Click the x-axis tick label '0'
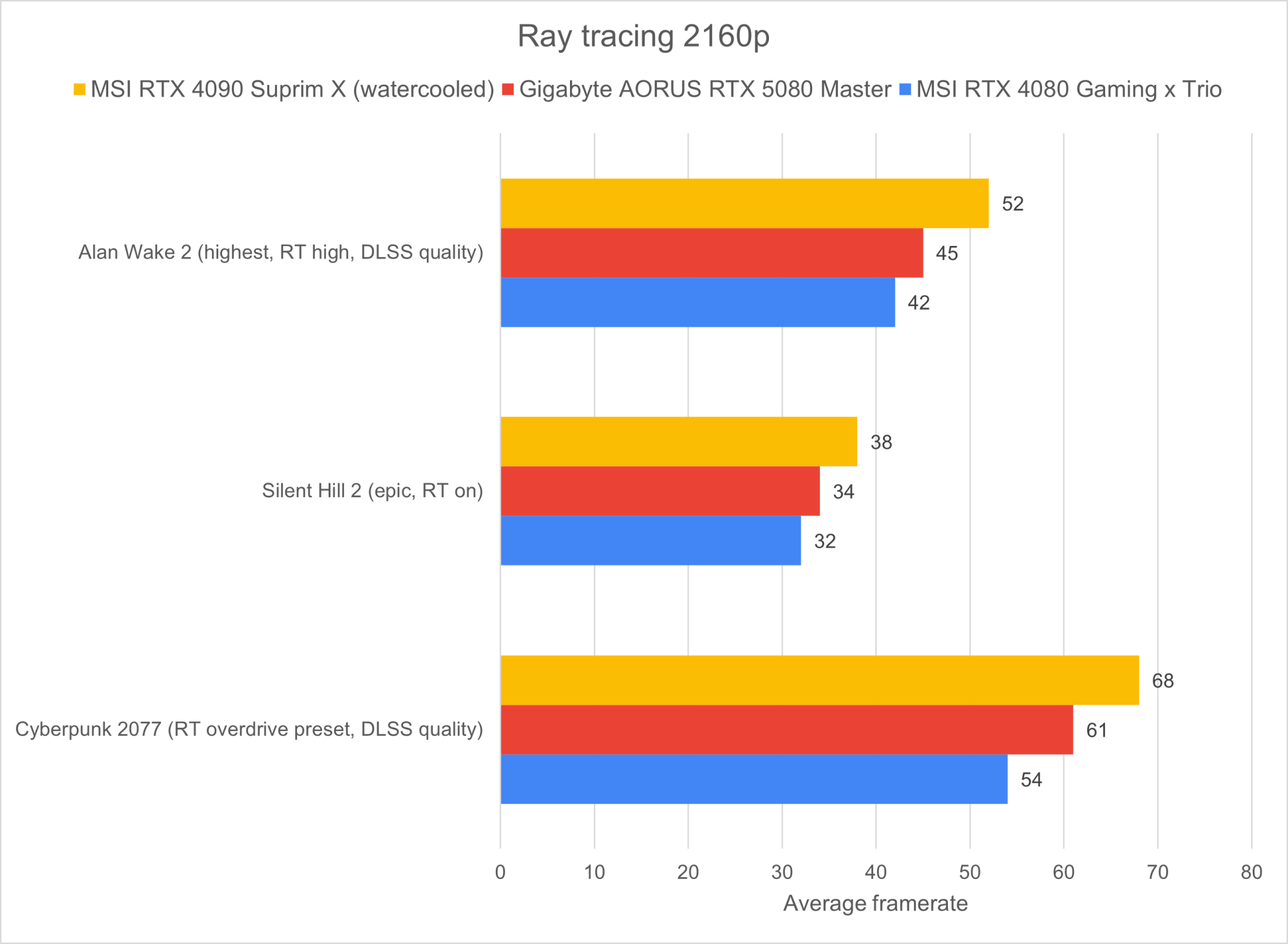This screenshot has width=1288, height=944. point(500,872)
